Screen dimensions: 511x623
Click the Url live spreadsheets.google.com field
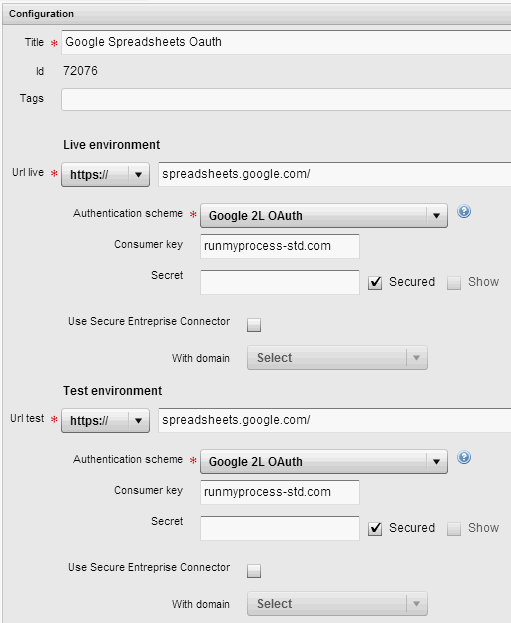tap(335, 174)
